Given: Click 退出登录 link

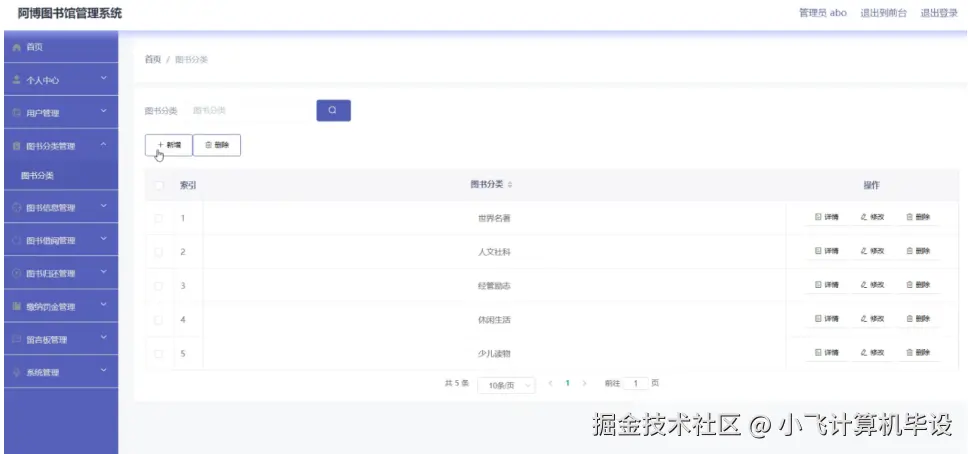Looking at the screenshot, I should (939, 13).
